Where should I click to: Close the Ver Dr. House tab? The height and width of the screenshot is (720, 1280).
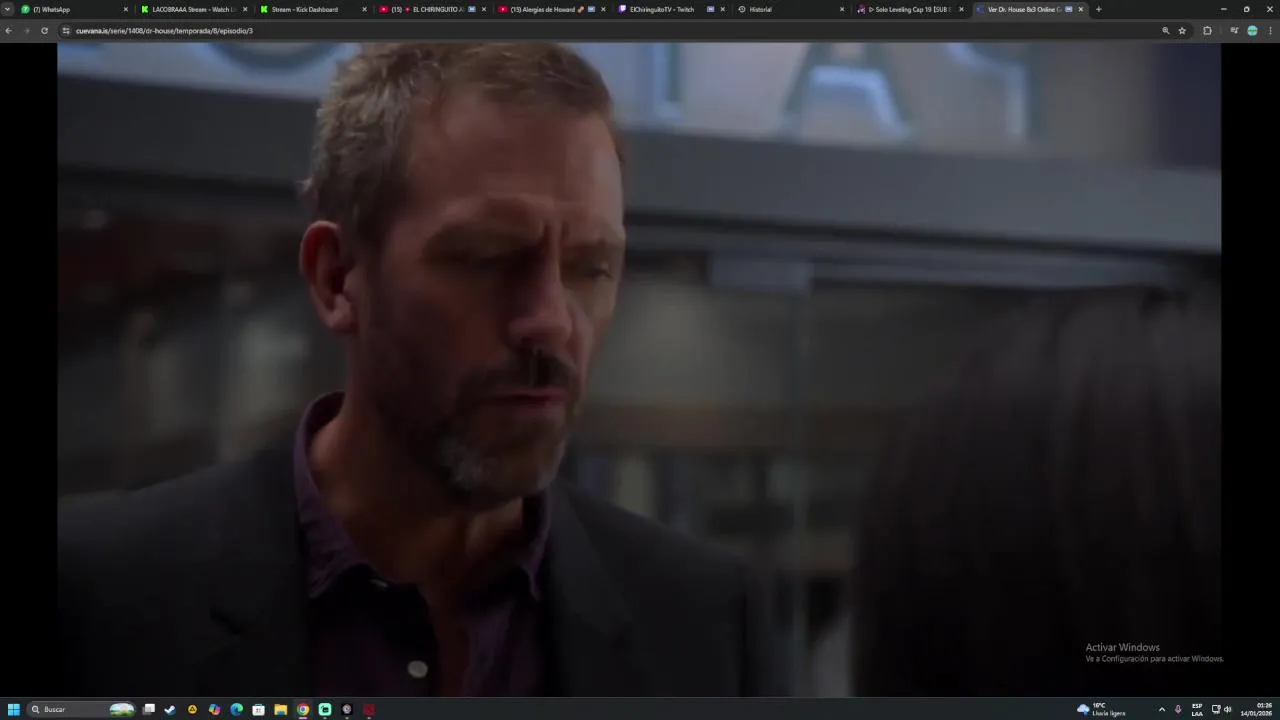pos(1080,9)
